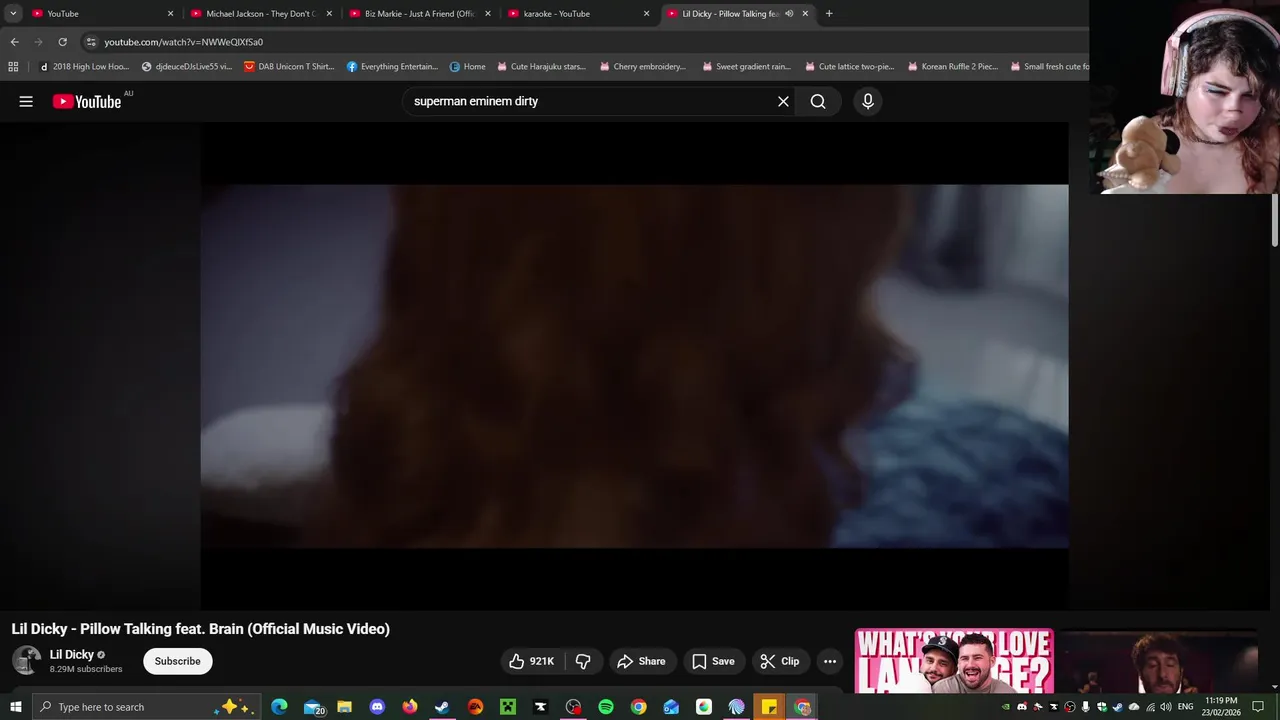Open Sticky Notes from the taskbar

769,707
